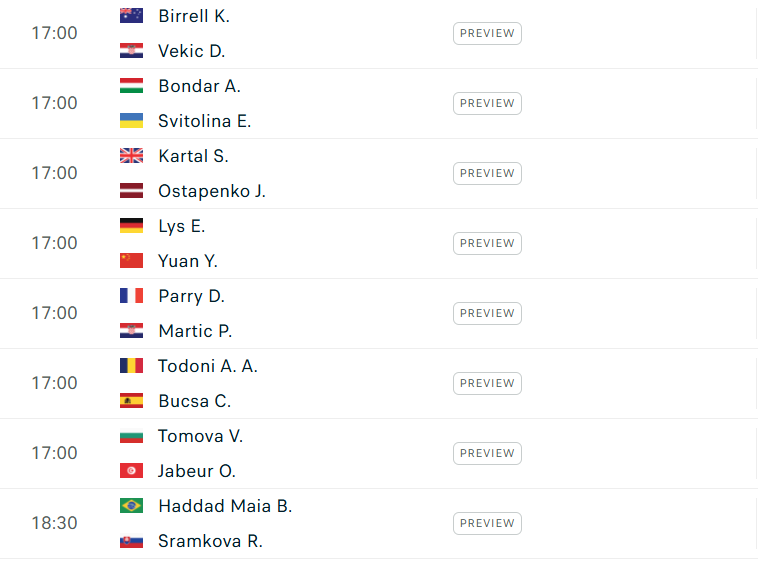Click the Brazilian flag beside Haddad Maia B.
The image size is (758, 562).
131,506
